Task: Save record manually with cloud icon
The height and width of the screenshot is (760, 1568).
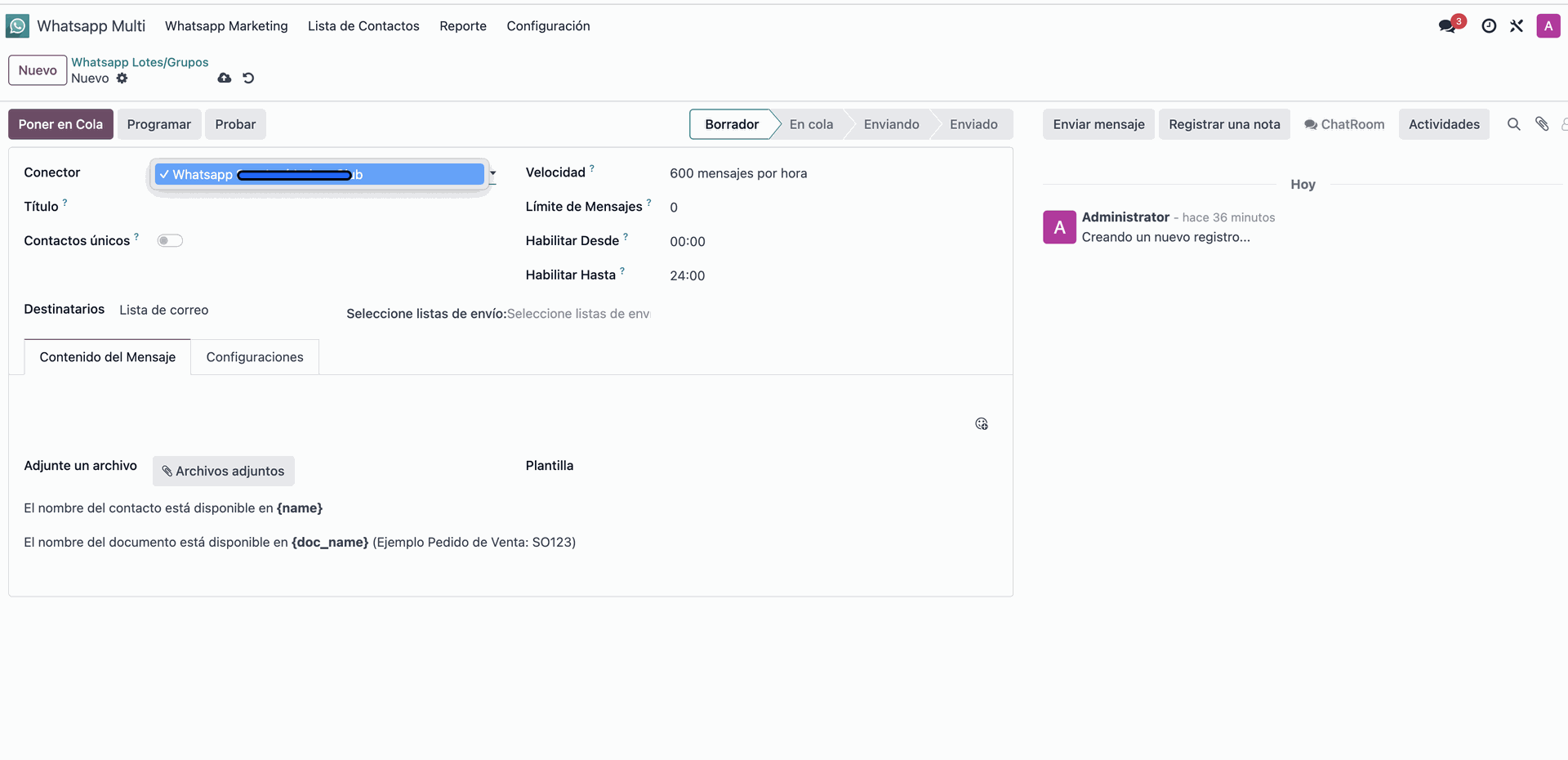Action: pos(225,78)
